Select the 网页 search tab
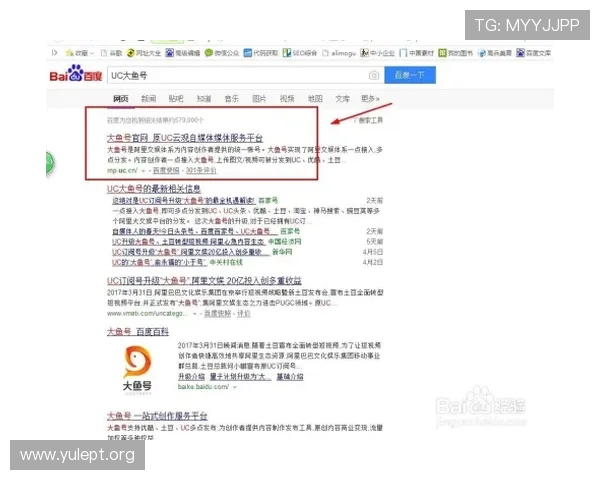The width and height of the screenshot is (600, 480). (121, 99)
